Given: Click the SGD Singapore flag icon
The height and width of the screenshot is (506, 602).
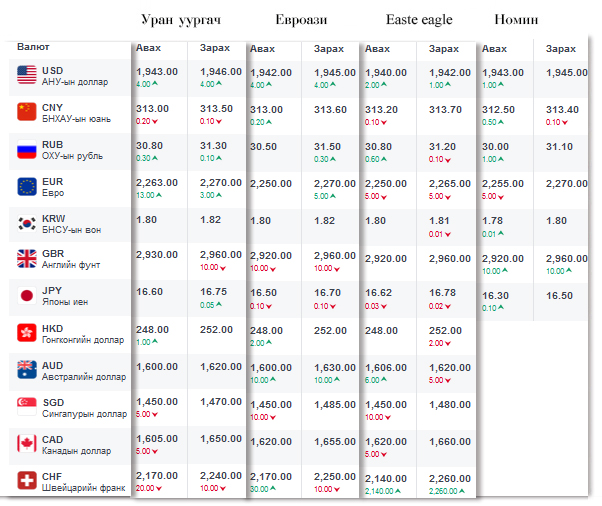Looking at the screenshot, I should tap(27, 406).
